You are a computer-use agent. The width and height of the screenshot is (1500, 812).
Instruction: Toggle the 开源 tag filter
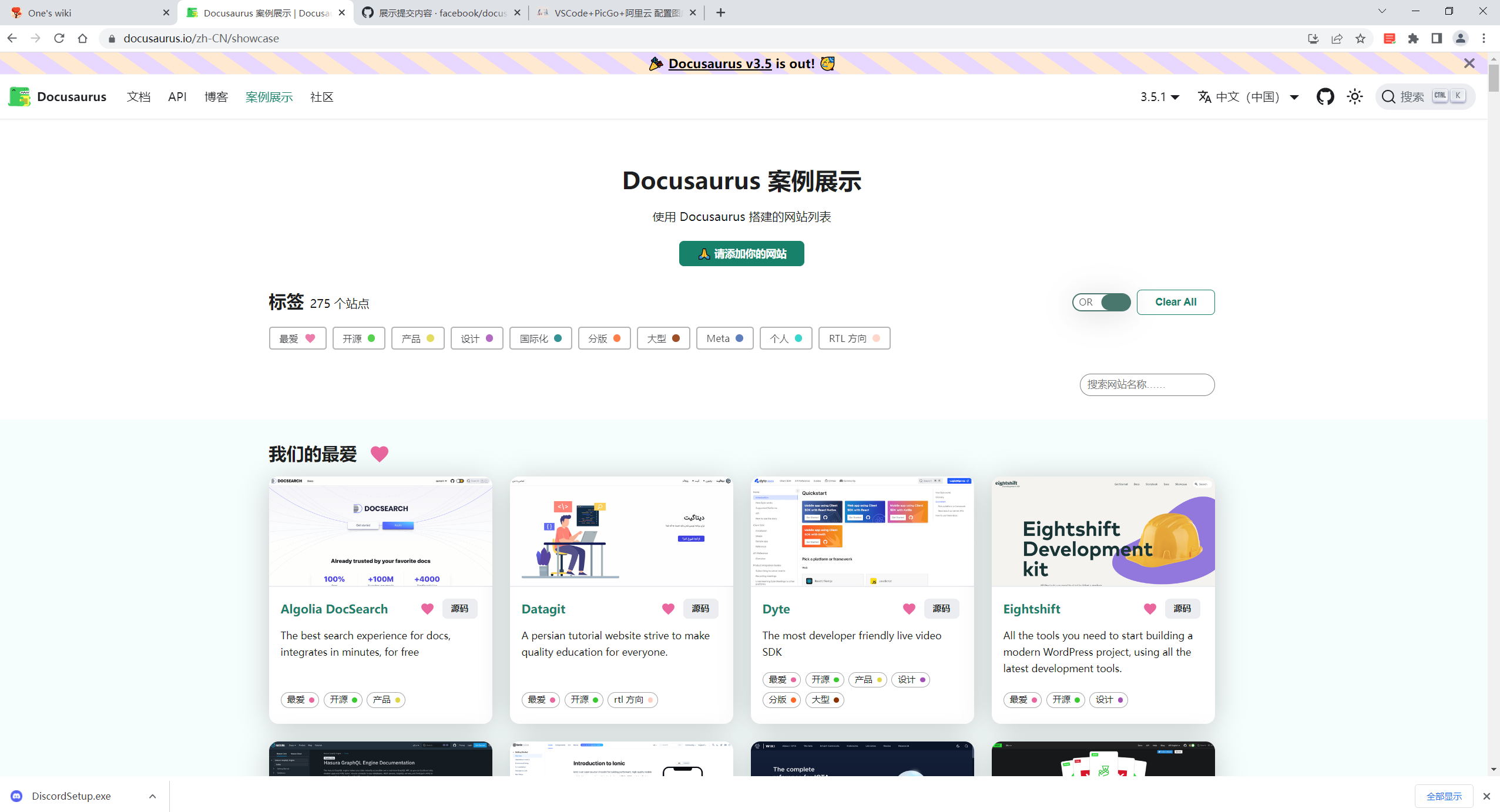359,338
